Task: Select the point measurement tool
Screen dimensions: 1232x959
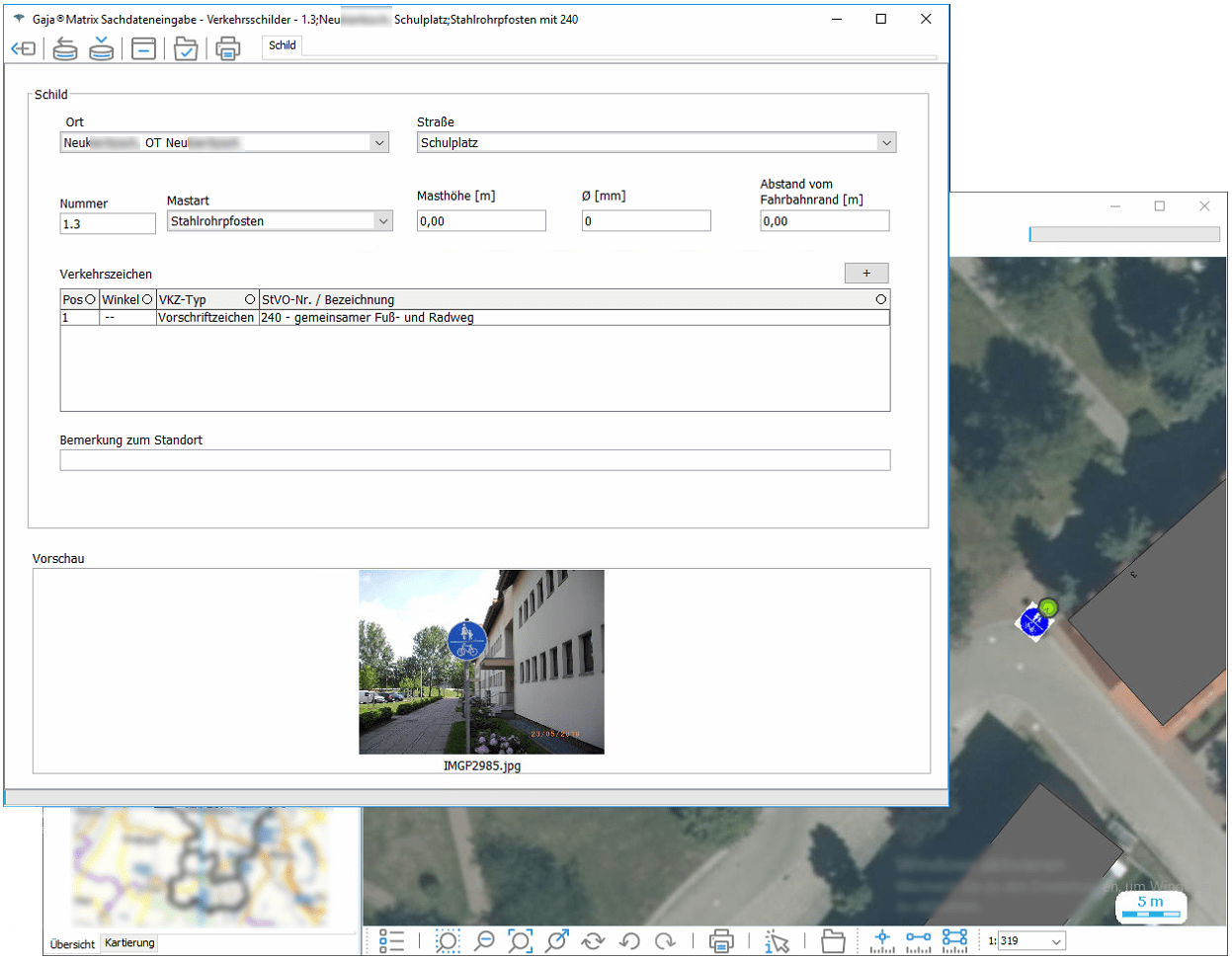Action: (x=881, y=941)
